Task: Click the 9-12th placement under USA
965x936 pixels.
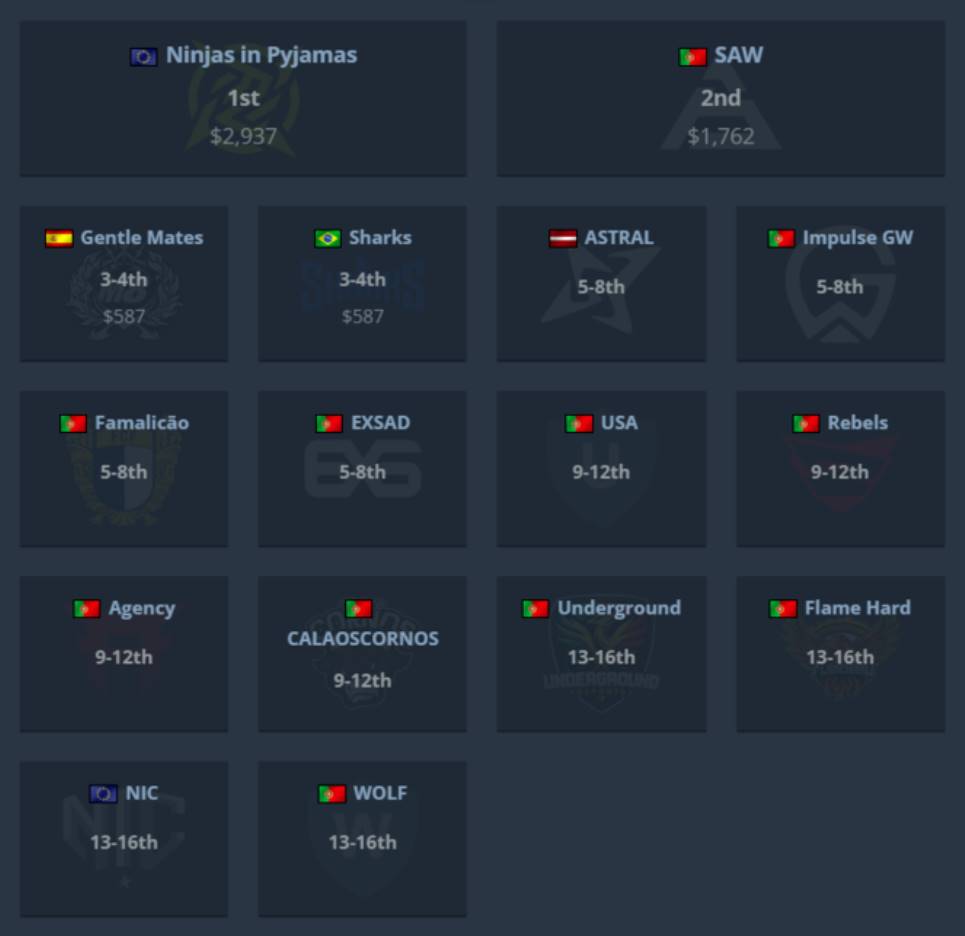Action: (601, 473)
